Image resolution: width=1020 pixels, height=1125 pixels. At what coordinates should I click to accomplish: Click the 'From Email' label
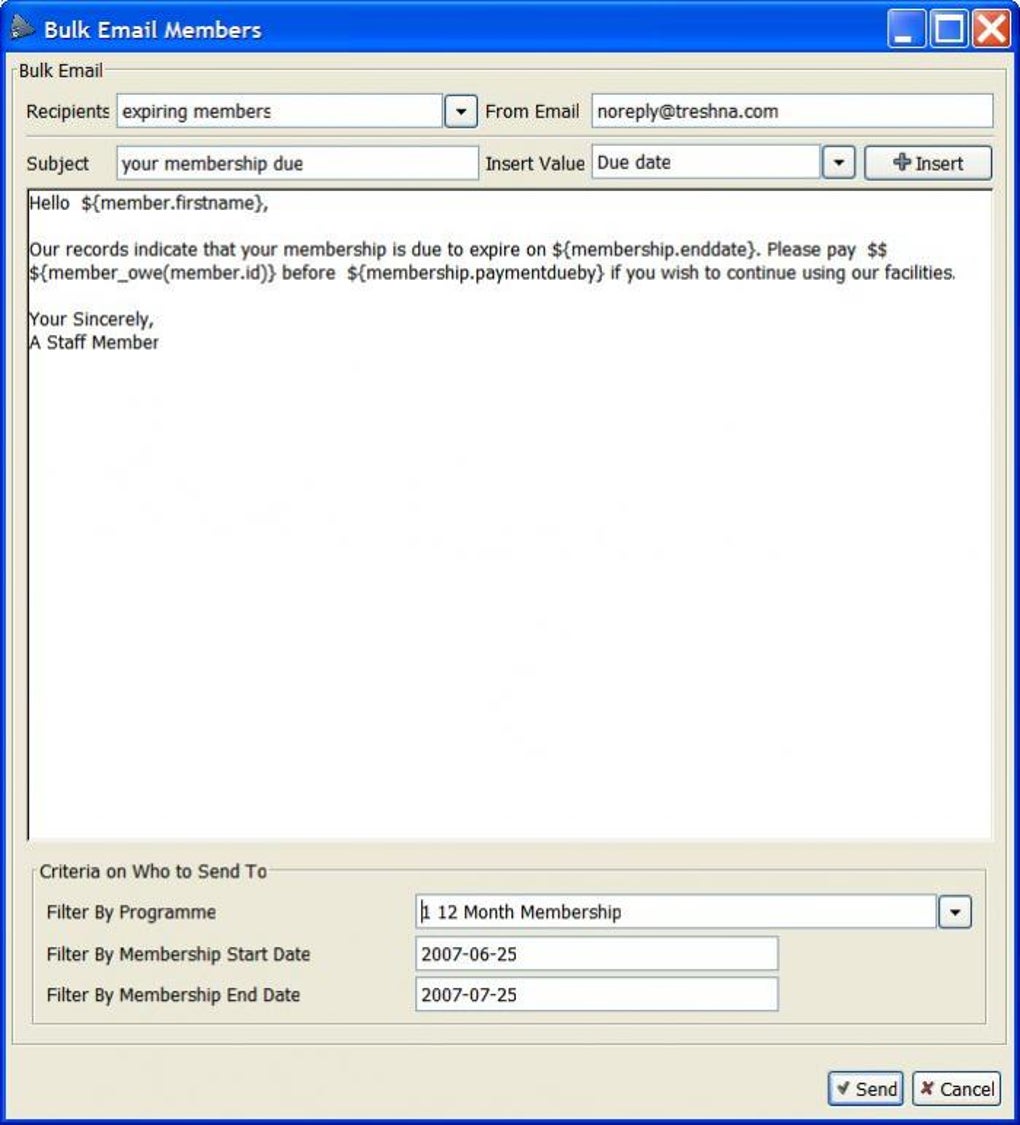click(532, 111)
